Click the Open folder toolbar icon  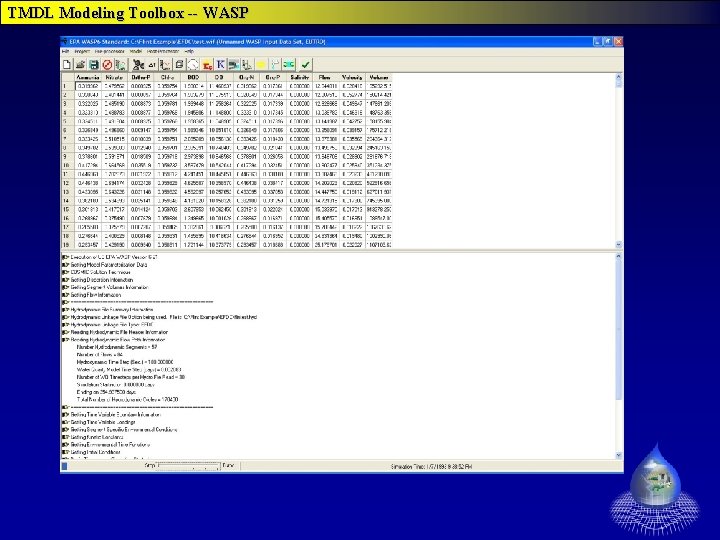pyautogui.click(x=80, y=65)
